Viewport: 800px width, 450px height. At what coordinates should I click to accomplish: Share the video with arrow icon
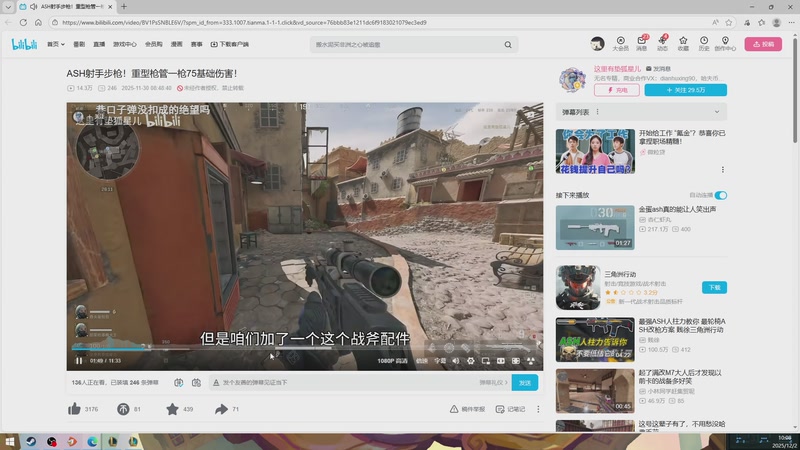click(221, 409)
